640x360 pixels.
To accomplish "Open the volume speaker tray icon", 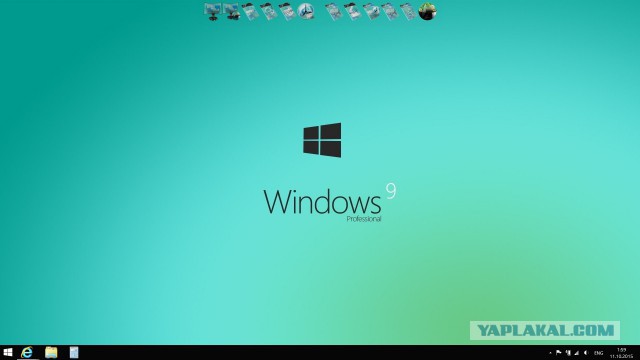I will pos(587,353).
